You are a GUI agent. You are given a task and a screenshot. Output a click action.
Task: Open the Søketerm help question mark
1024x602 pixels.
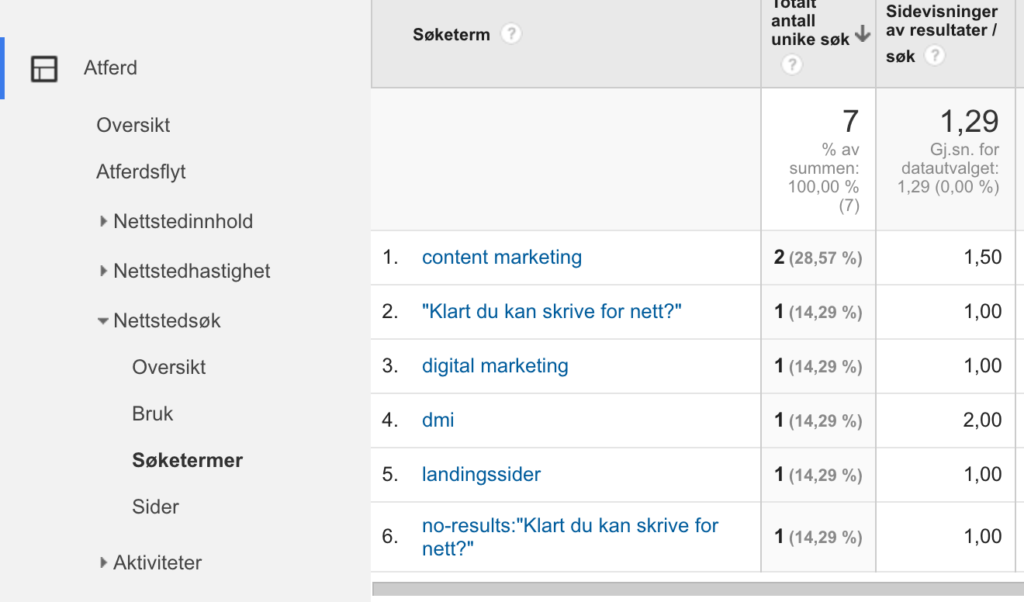[511, 34]
